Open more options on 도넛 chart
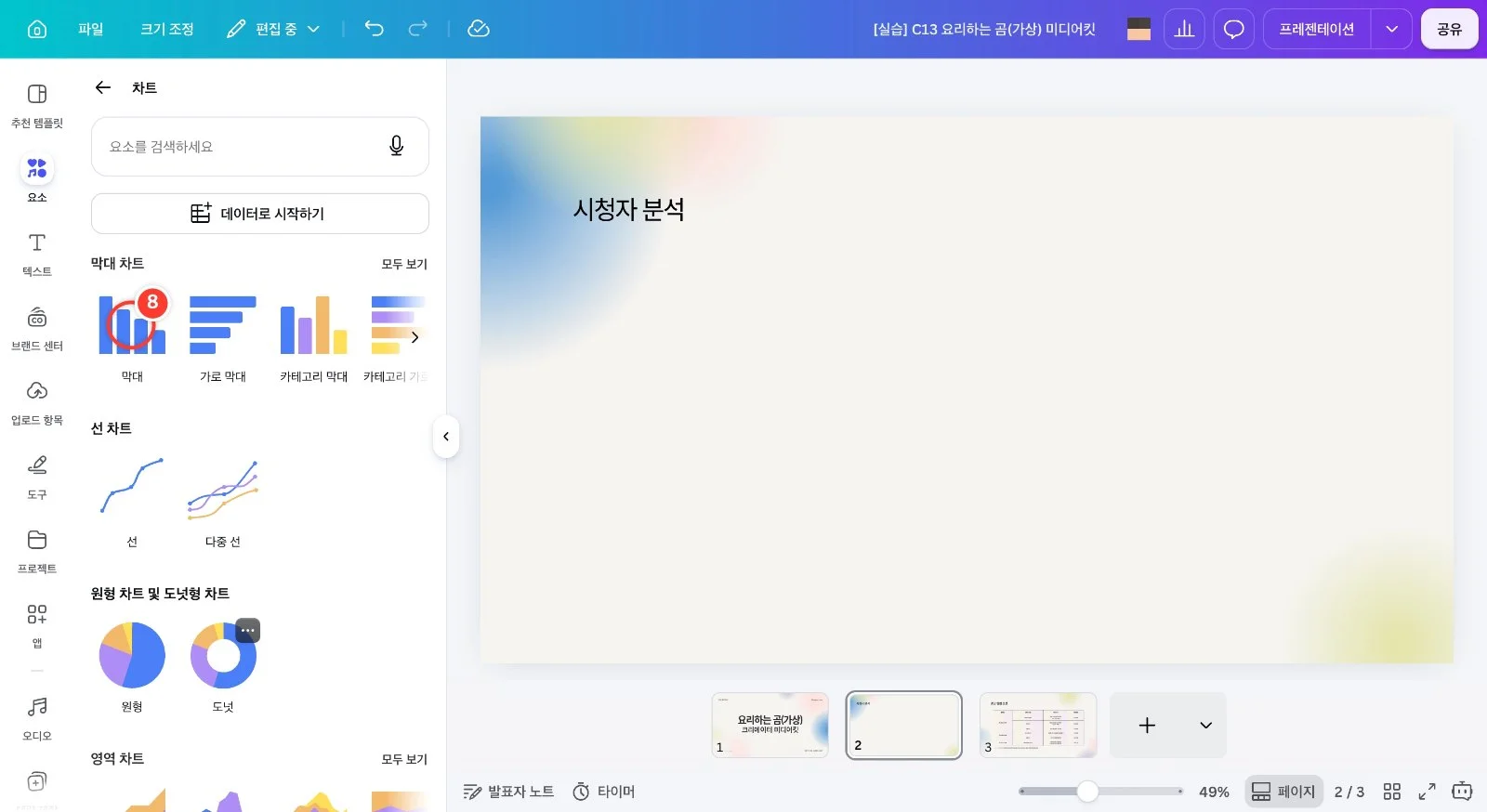 click(x=247, y=630)
